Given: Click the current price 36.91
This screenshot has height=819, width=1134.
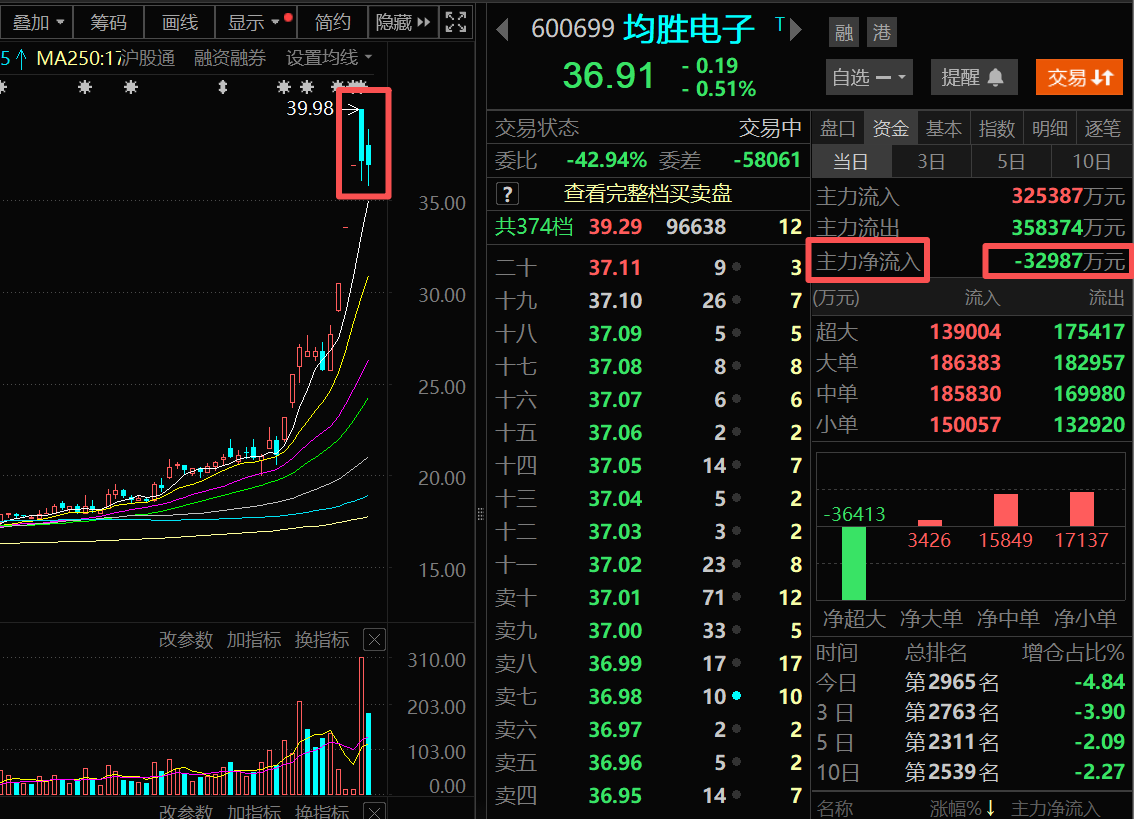Looking at the screenshot, I should point(608,75).
